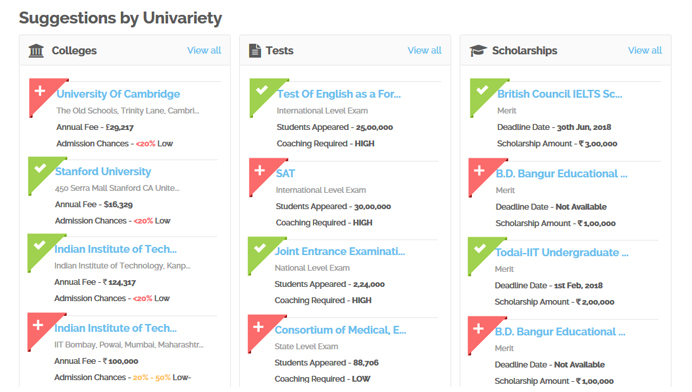Add Consortium of Medical test via plus badge

pos(259,327)
